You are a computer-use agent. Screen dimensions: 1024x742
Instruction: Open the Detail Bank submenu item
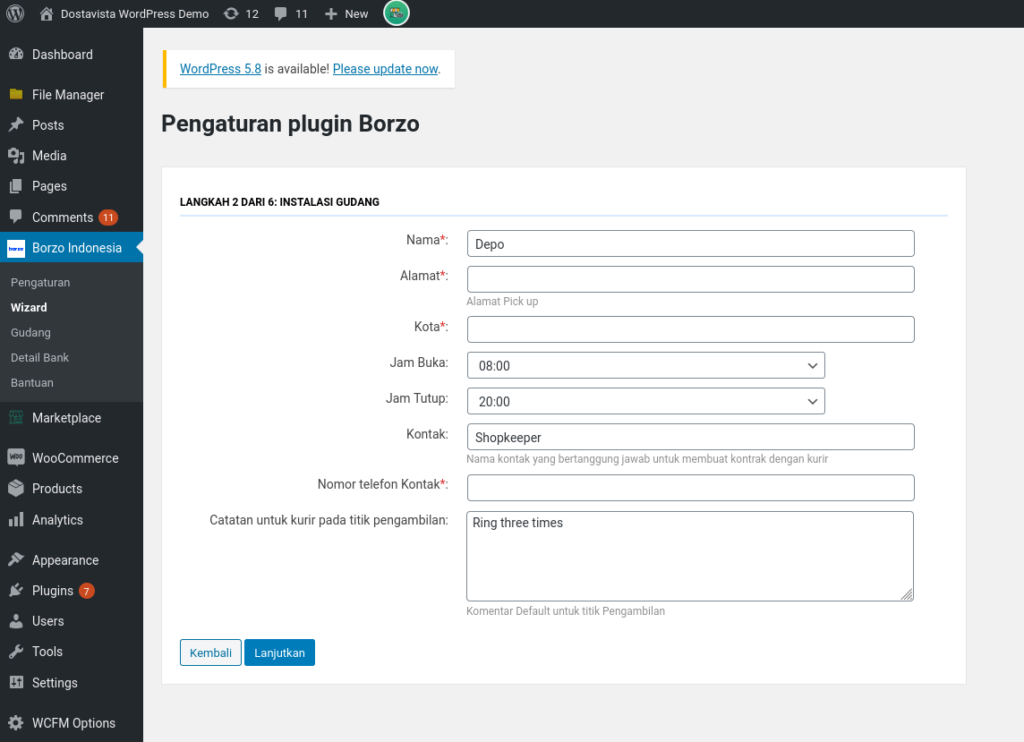coord(40,357)
